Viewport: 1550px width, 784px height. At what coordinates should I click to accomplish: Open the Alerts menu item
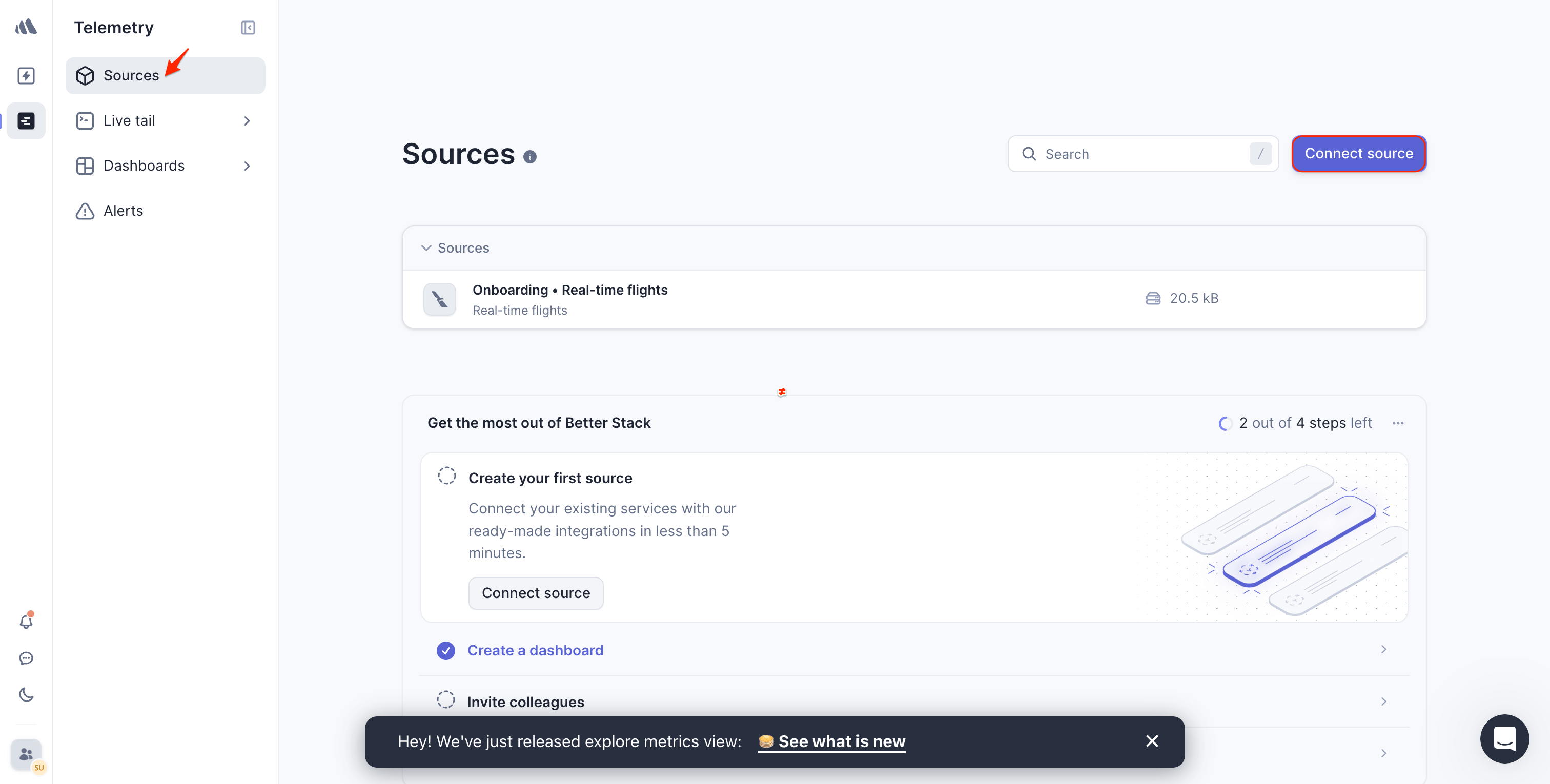pyautogui.click(x=123, y=211)
